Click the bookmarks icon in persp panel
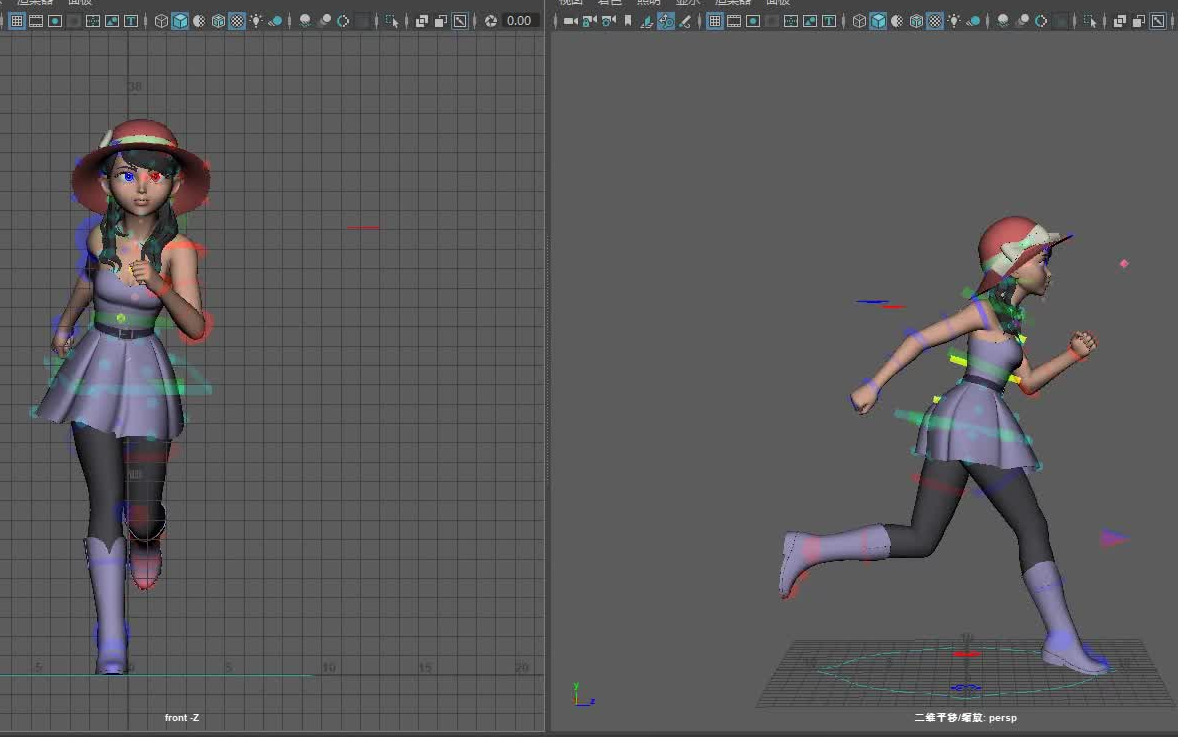This screenshot has width=1178, height=737. coord(628,21)
